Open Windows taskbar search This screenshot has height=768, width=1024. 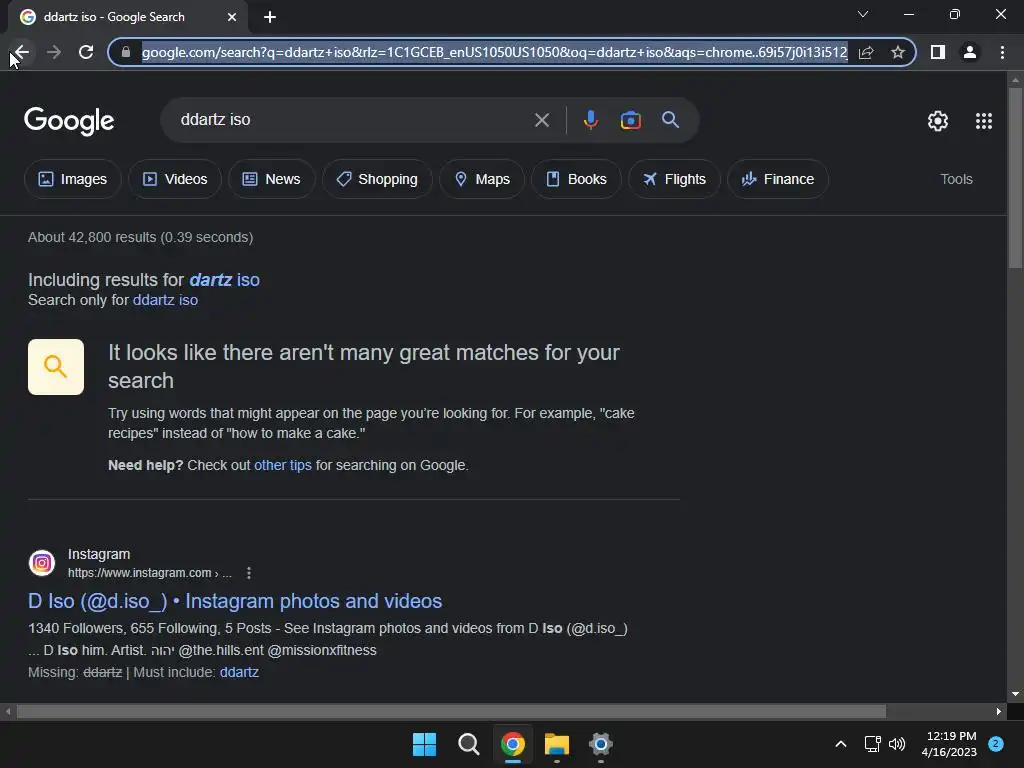(468, 744)
